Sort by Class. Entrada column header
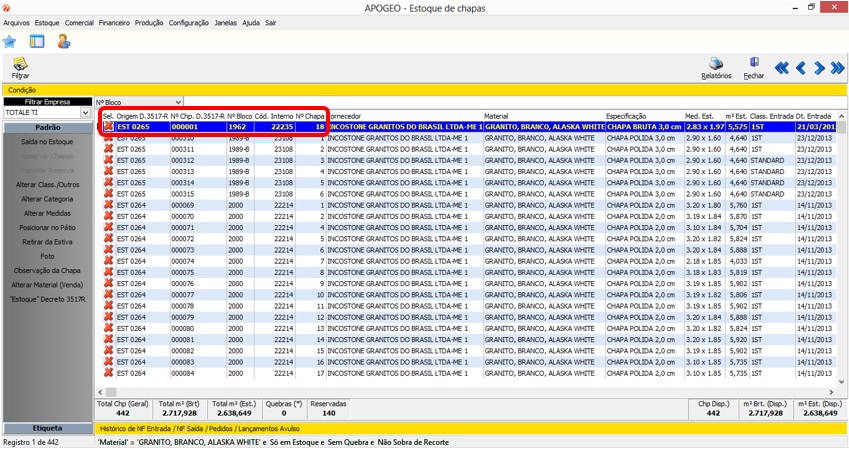Image resolution: width=849 pixels, height=451 pixels. (772, 116)
